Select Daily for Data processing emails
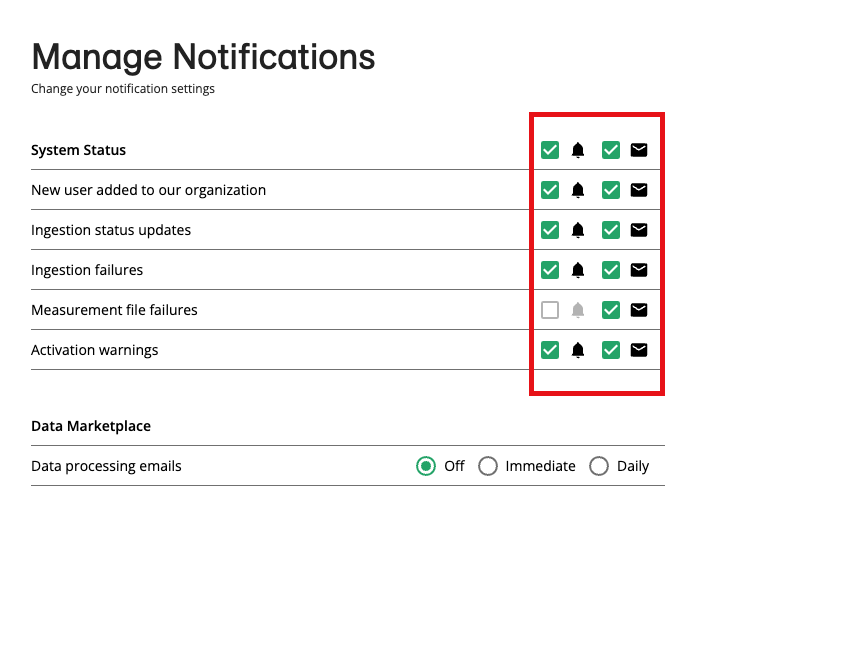The height and width of the screenshot is (661, 846). [x=599, y=466]
